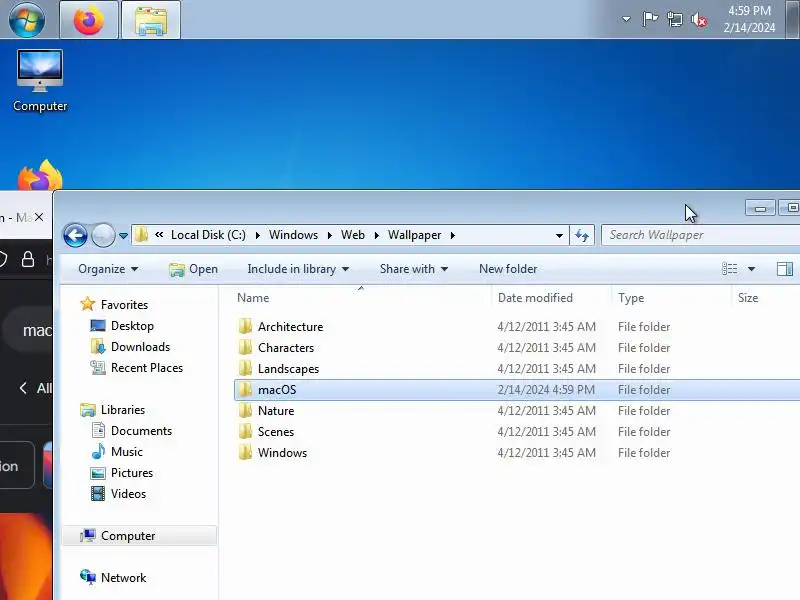Launch Firefox from the taskbar
Screen dimensions: 800x600
(x=89, y=20)
